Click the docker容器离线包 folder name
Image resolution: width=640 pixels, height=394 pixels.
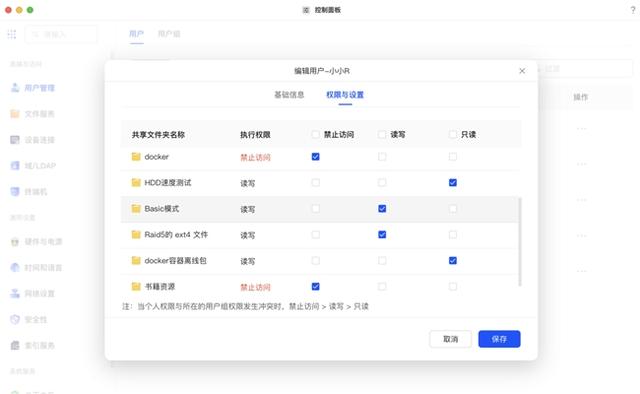click(176, 260)
